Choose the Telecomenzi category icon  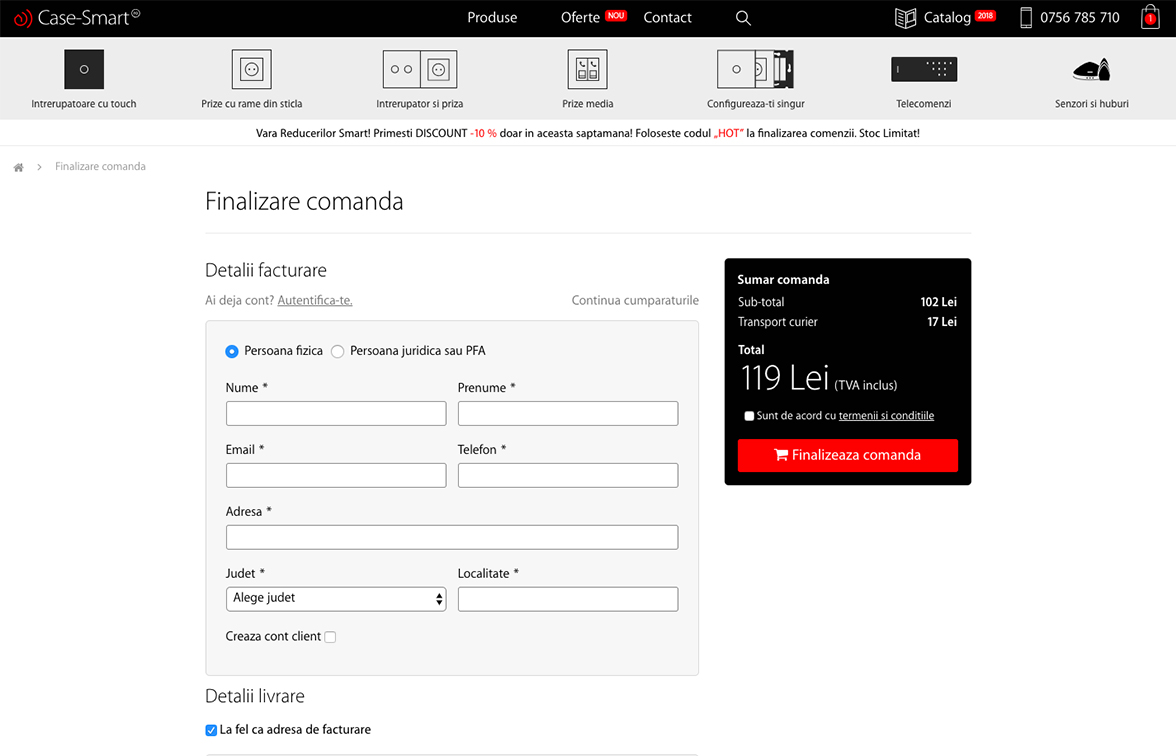click(923, 69)
